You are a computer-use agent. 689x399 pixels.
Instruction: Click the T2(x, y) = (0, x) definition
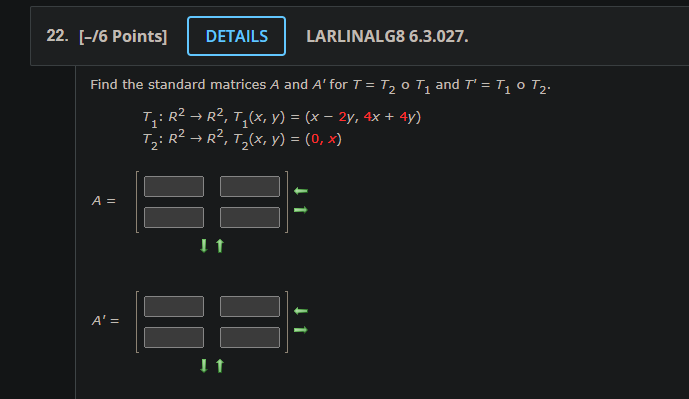(x=287, y=140)
